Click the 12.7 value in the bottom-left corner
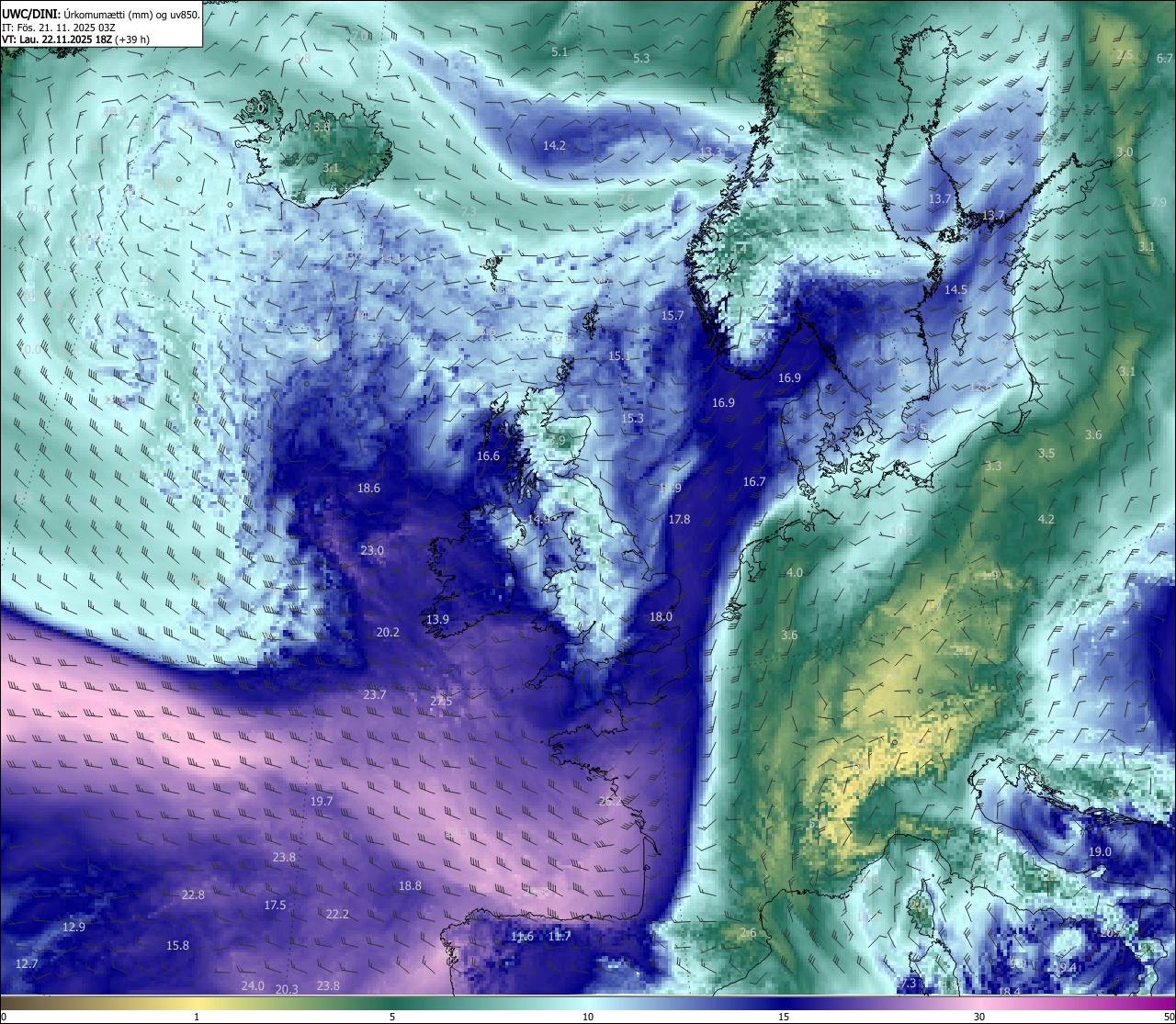Screen dimensions: 1176x1024 [x=27, y=963]
